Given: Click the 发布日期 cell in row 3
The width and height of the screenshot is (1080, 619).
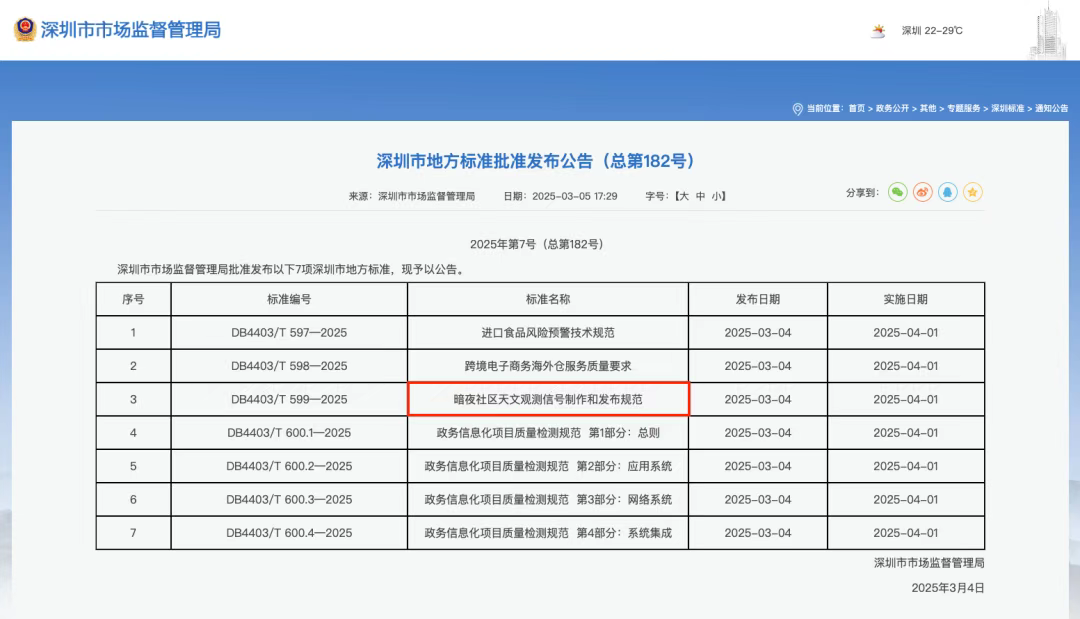Looking at the screenshot, I should coord(758,399).
